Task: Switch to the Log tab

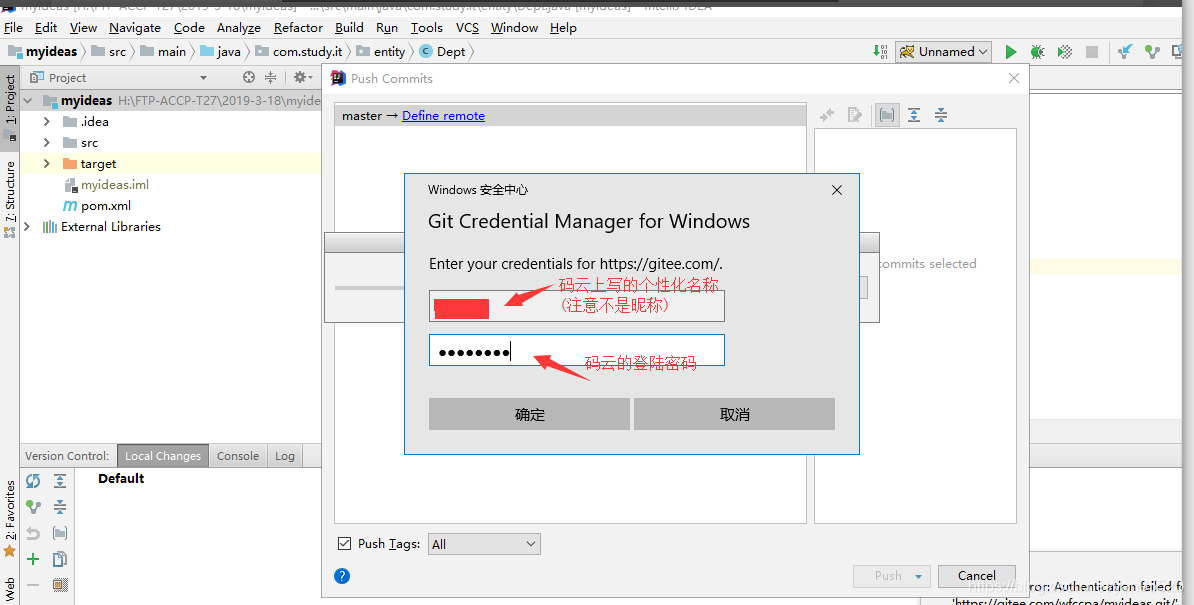Action: point(285,456)
